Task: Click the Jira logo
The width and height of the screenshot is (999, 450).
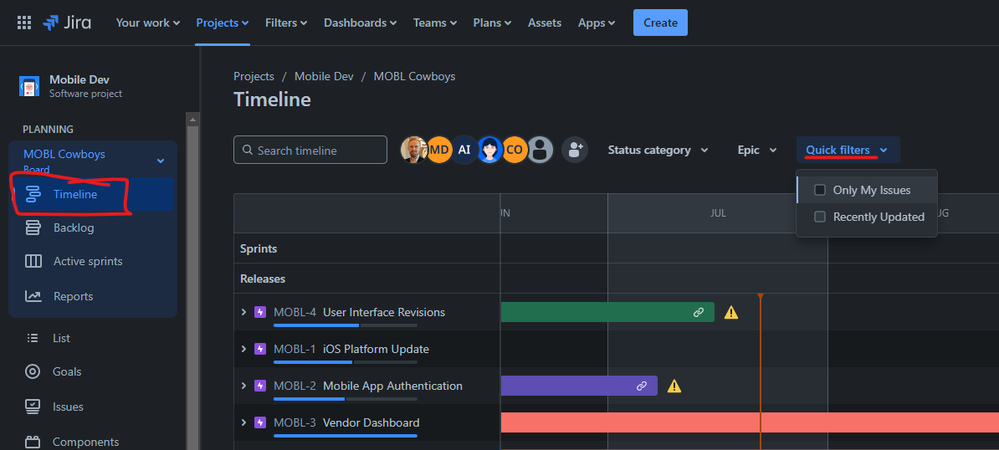Action: coord(67,23)
